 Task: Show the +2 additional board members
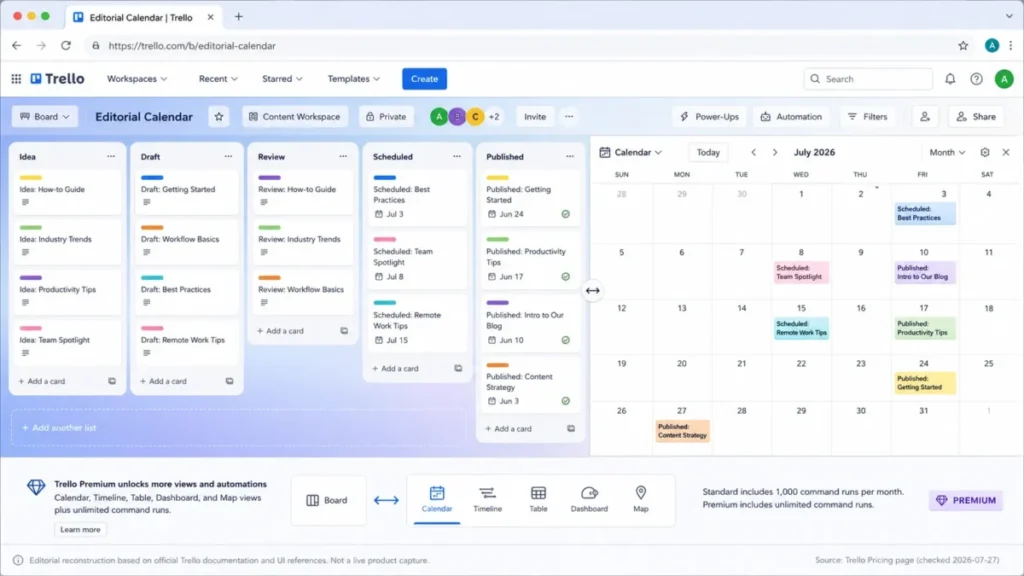pos(494,116)
